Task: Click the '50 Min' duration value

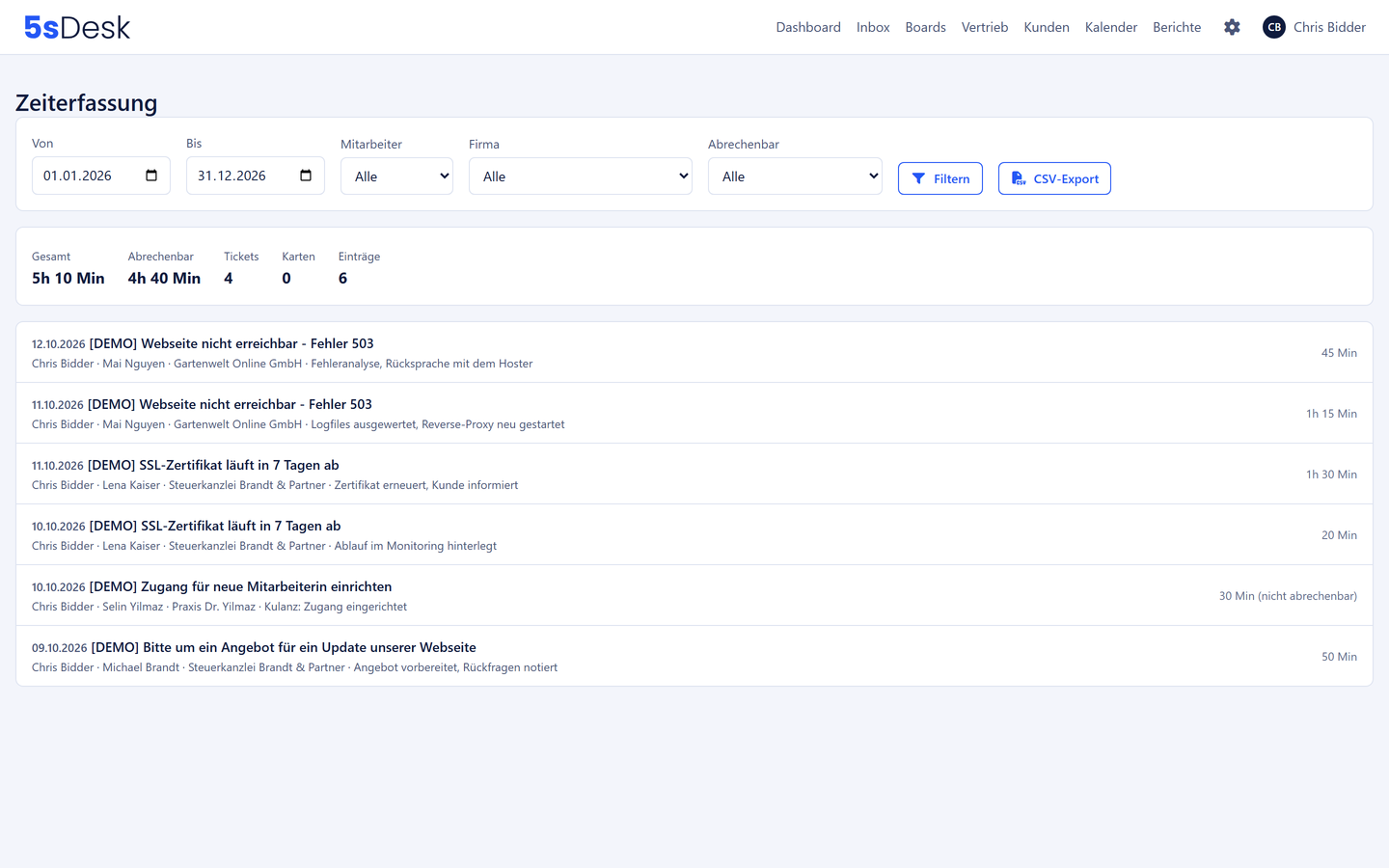Action: pyautogui.click(x=1339, y=657)
